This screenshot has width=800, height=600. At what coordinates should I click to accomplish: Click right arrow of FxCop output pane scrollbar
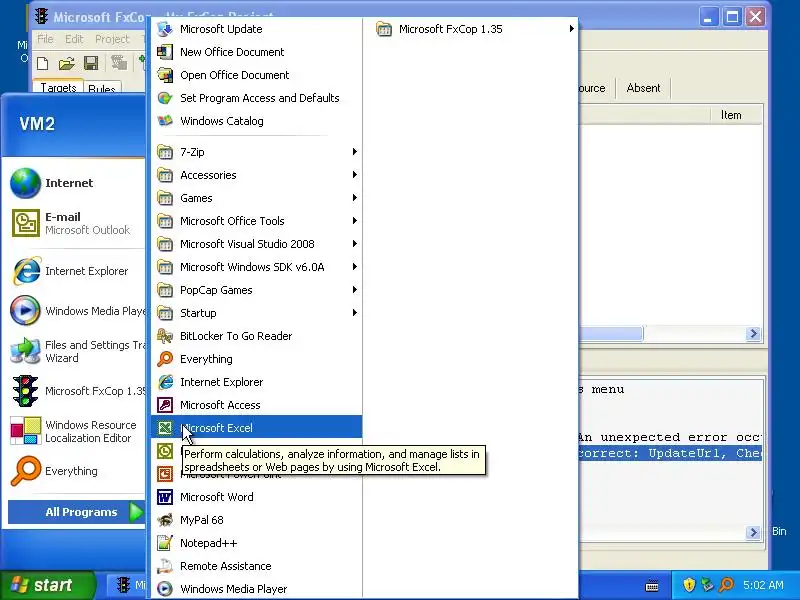753,532
